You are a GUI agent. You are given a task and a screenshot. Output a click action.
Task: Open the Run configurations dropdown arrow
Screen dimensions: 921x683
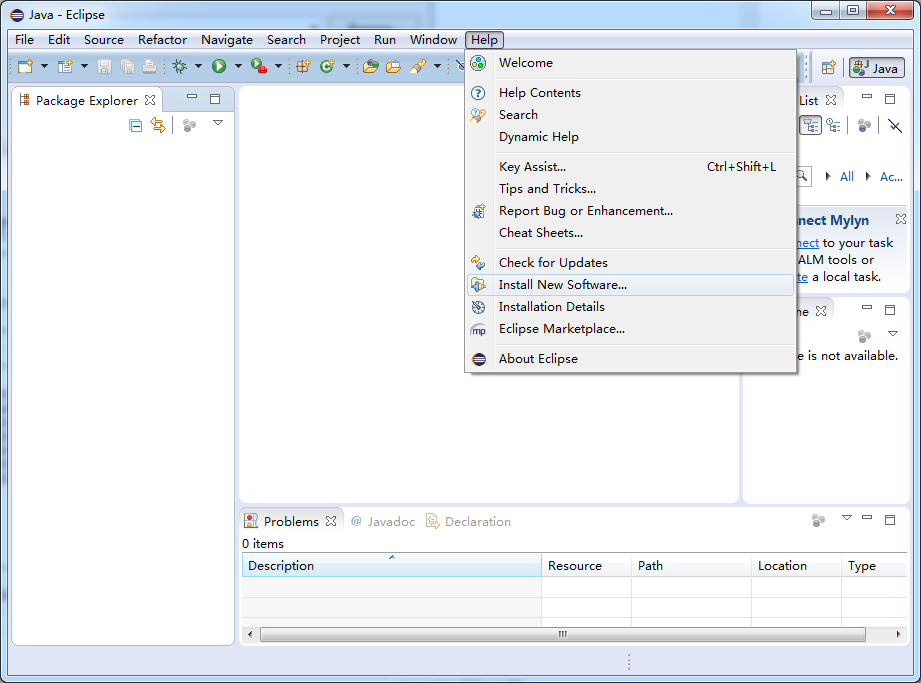click(238, 66)
